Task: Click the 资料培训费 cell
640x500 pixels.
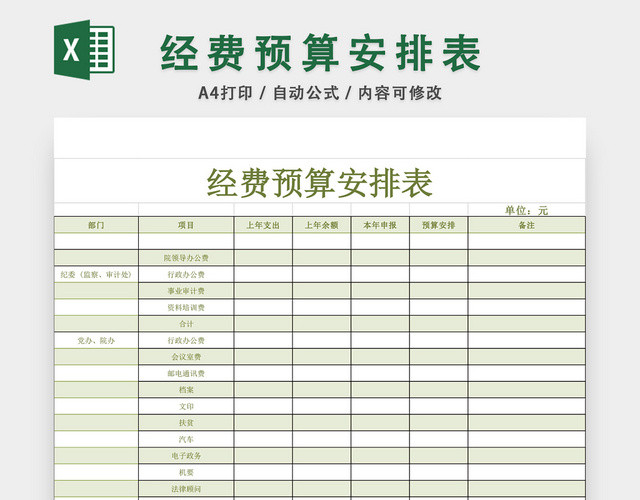Action: coord(186,307)
